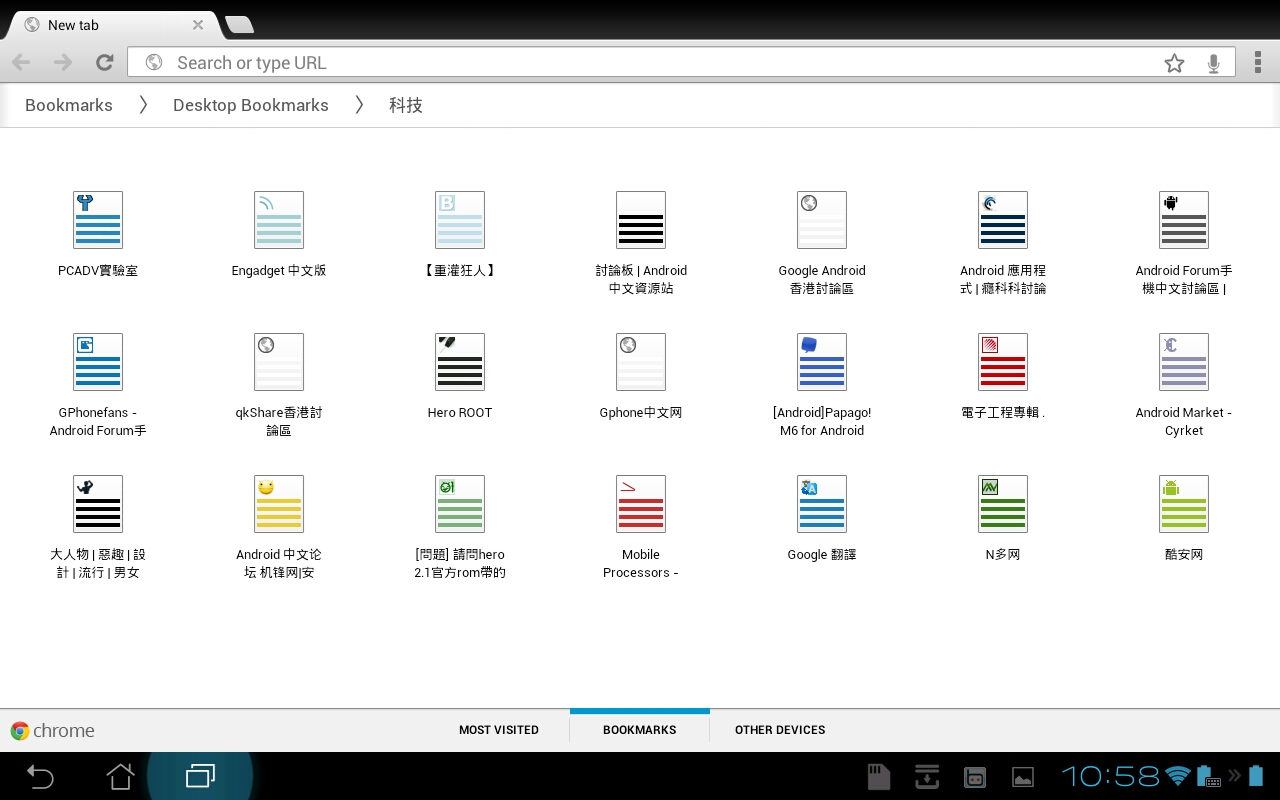Open the download notification icon
The image size is (1280, 800).
[927, 777]
